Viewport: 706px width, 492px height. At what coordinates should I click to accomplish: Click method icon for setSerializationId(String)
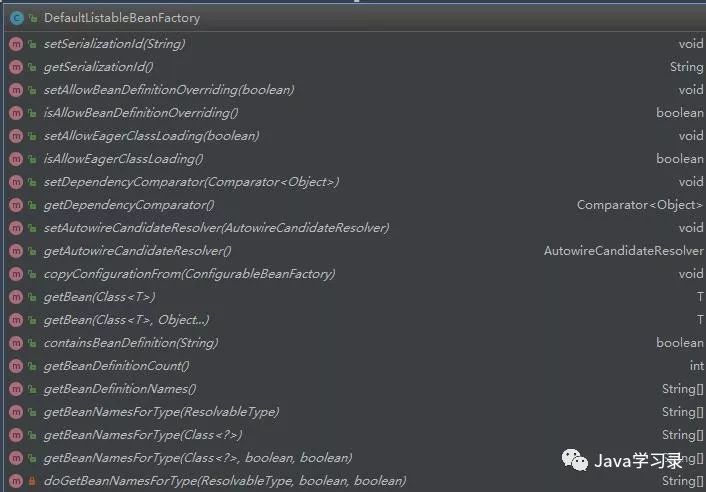[16, 44]
